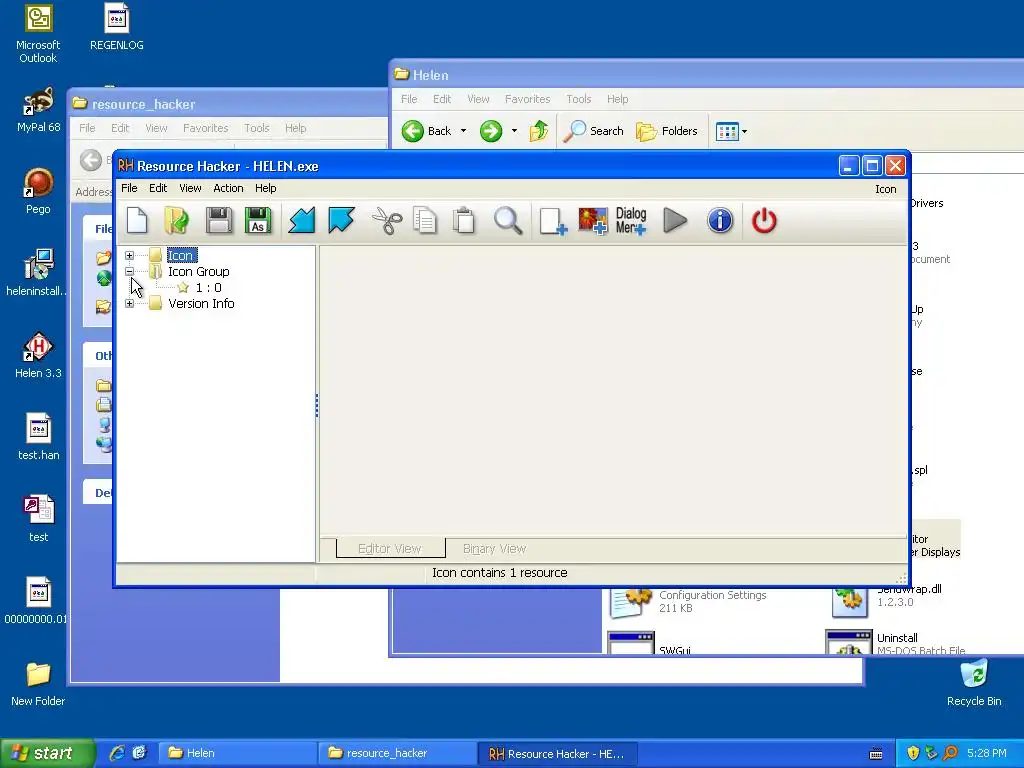The width and height of the screenshot is (1024, 768).
Task: Click the security shield tray icon
Action: (x=913, y=753)
